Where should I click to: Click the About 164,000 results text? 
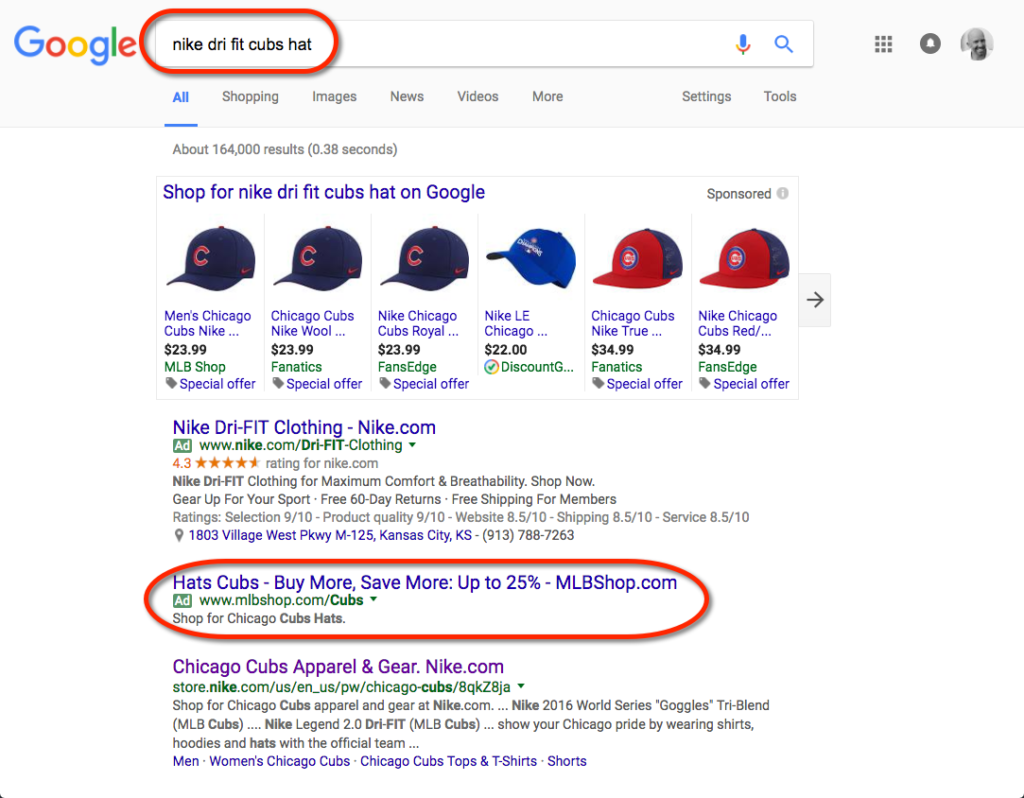point(285,150)
